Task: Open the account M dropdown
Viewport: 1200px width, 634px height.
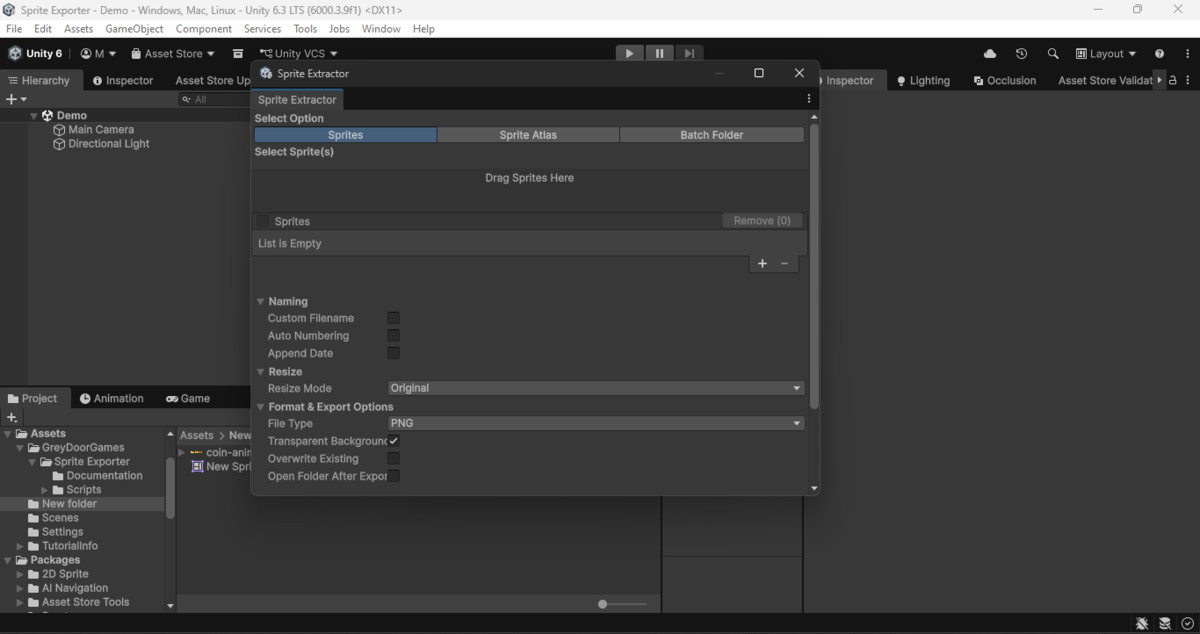Action: (98, 54)
